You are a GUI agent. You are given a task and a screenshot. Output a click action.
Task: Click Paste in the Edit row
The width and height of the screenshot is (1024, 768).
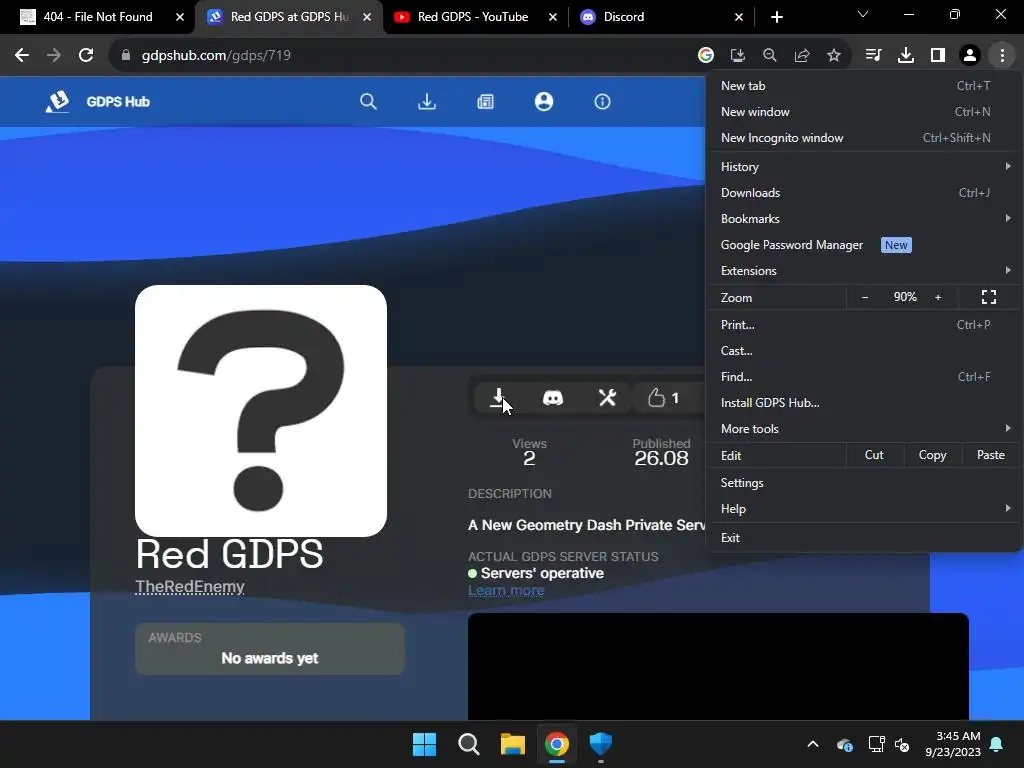point(991,455)
